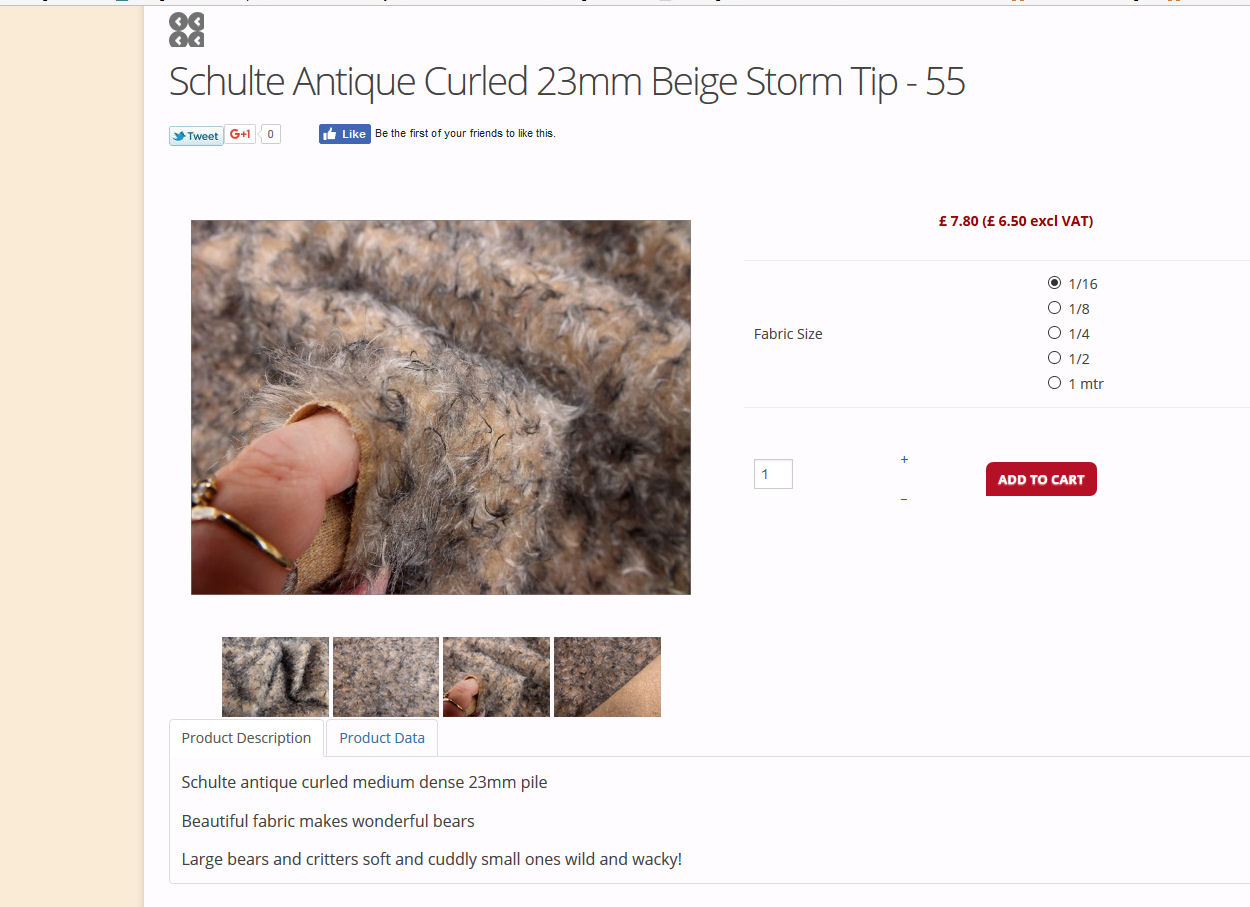Click the four-arrow logo icon above title
Image resolution: width=1250 pixels, height=907 pixels.
pos(186,30)
